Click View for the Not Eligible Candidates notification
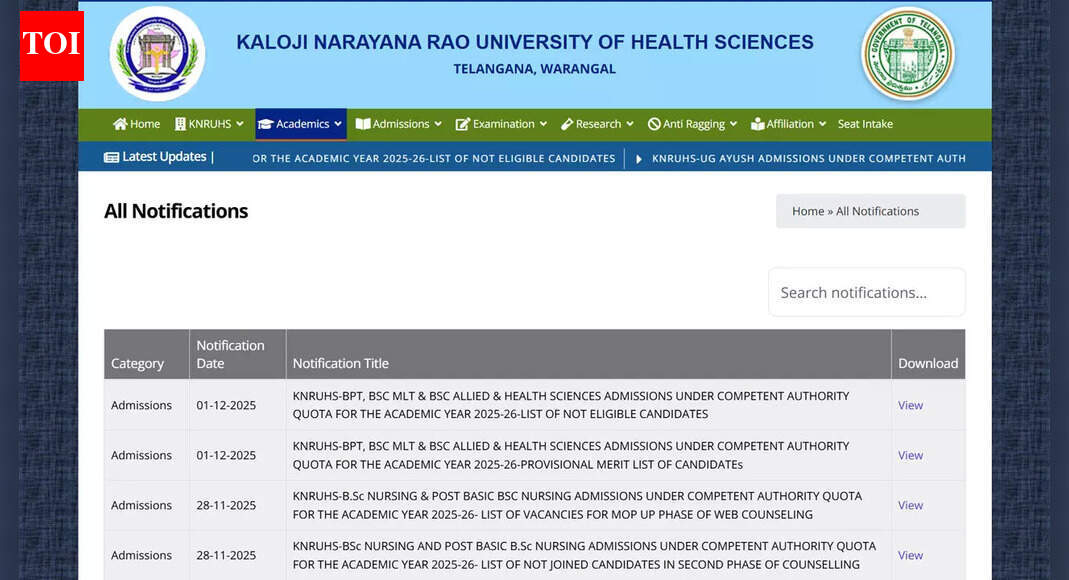This screenshot has height=580, width=1069. point(910,405)
